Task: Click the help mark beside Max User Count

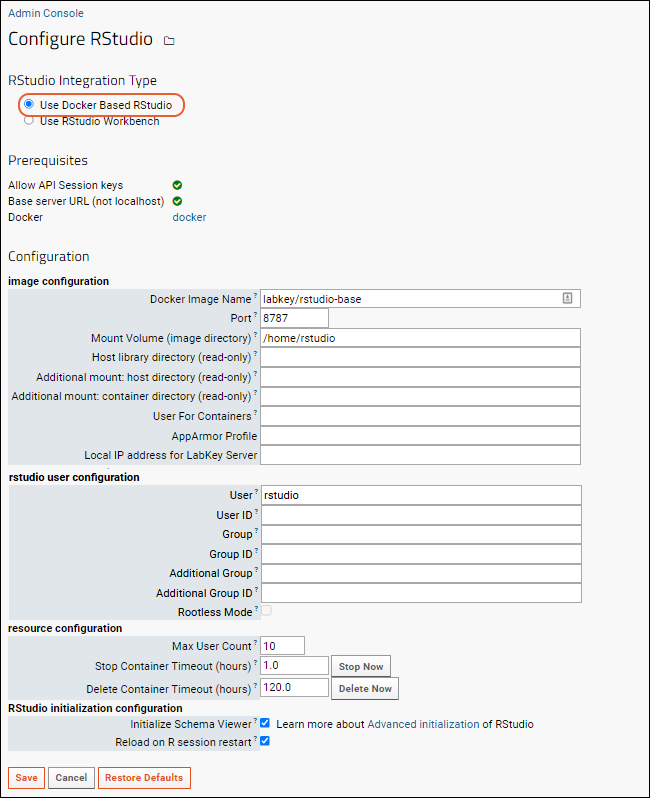Action: [256, 643]
